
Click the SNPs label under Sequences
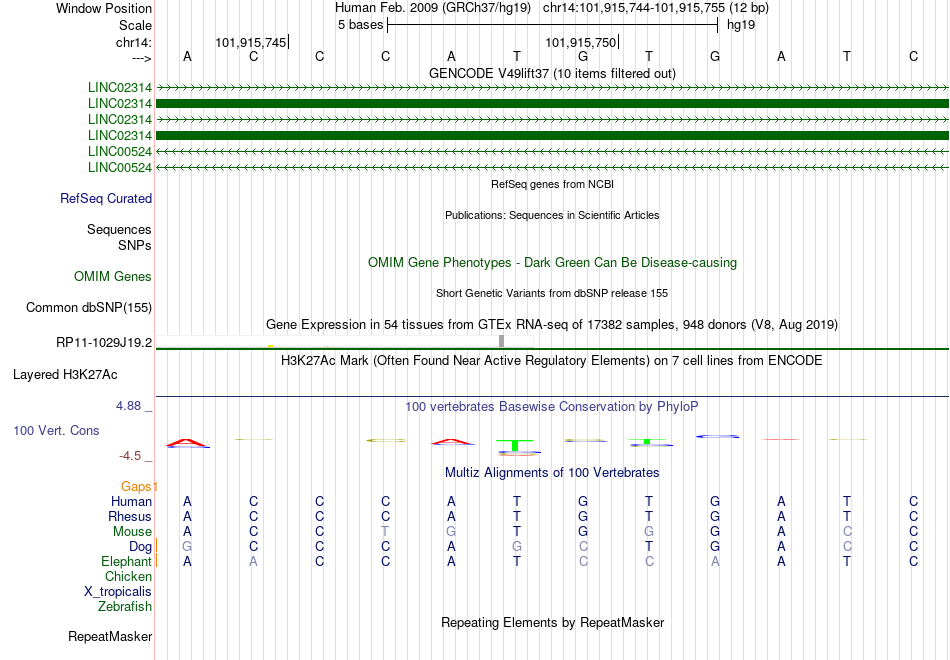(x=135, y=245)
